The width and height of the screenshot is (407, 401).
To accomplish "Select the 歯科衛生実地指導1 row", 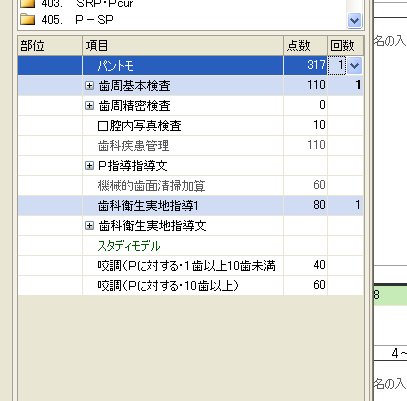I will (190, 205).
